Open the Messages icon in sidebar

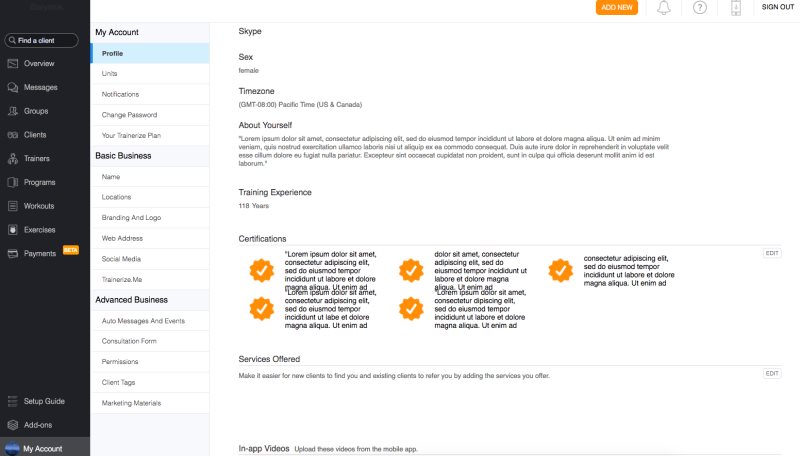(x=13, y=87)
